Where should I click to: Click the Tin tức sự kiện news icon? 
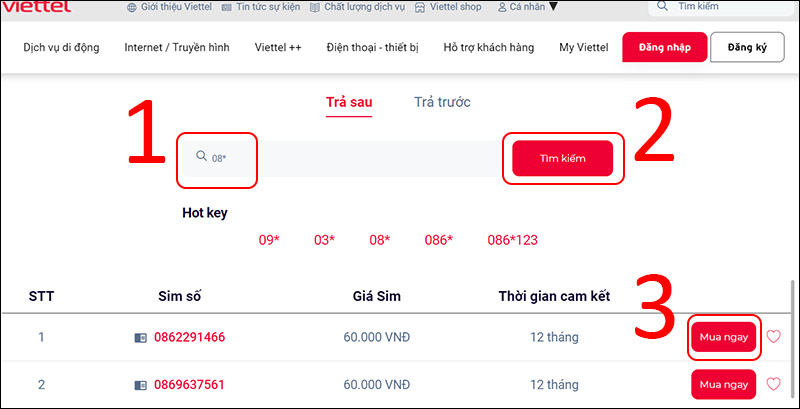[x=226, y=7]
